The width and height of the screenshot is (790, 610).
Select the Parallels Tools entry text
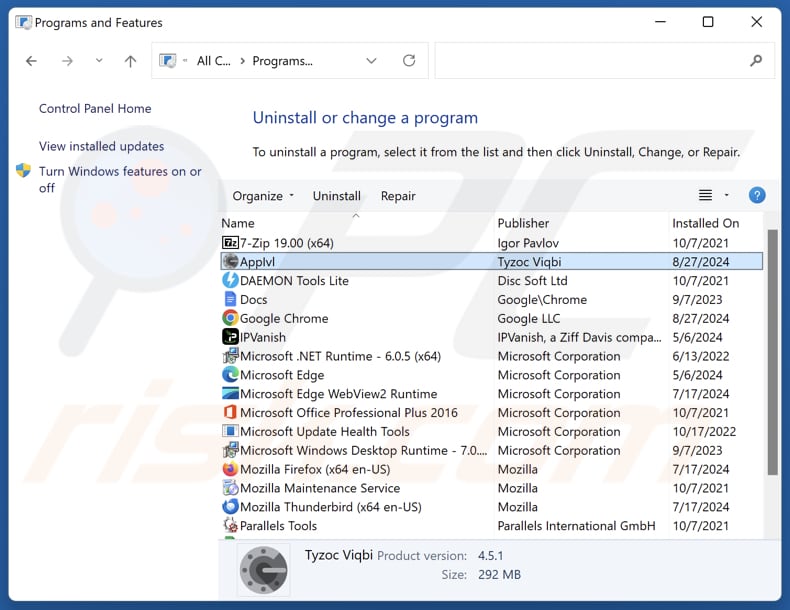coord(278,526)
